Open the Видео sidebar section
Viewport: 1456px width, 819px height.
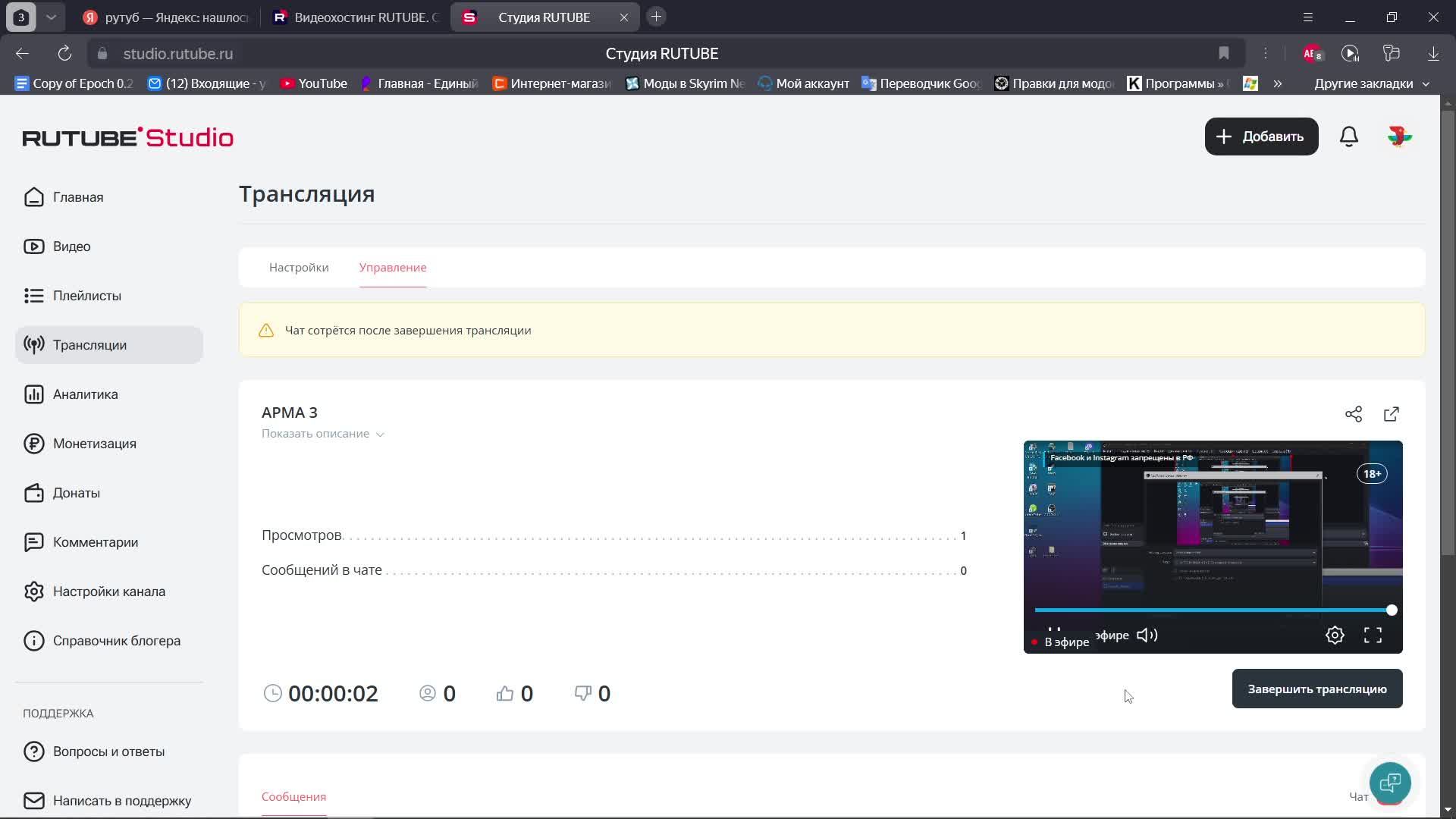tap(108, 246)
